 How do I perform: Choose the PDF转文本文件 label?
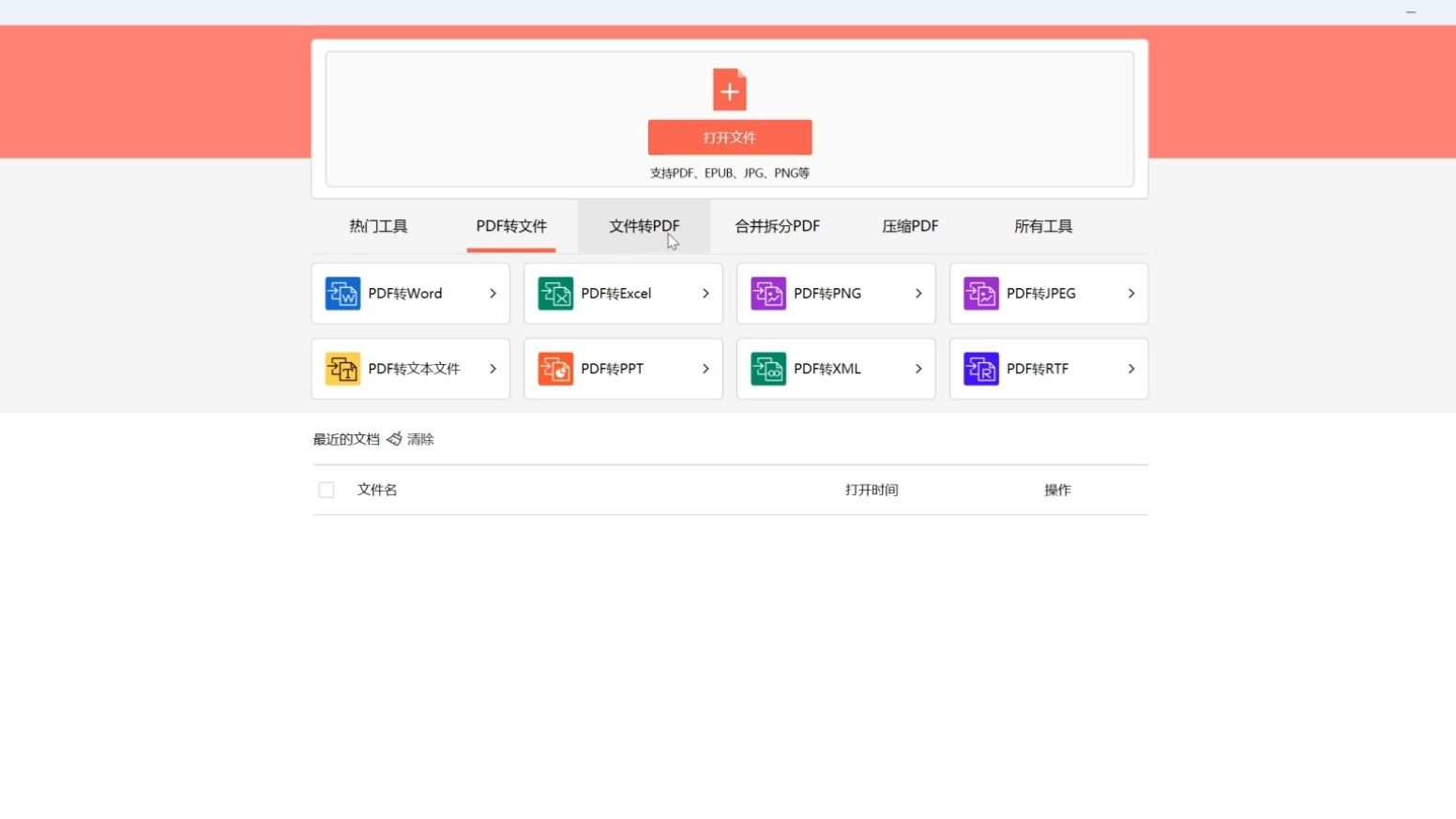pos(414,369)
